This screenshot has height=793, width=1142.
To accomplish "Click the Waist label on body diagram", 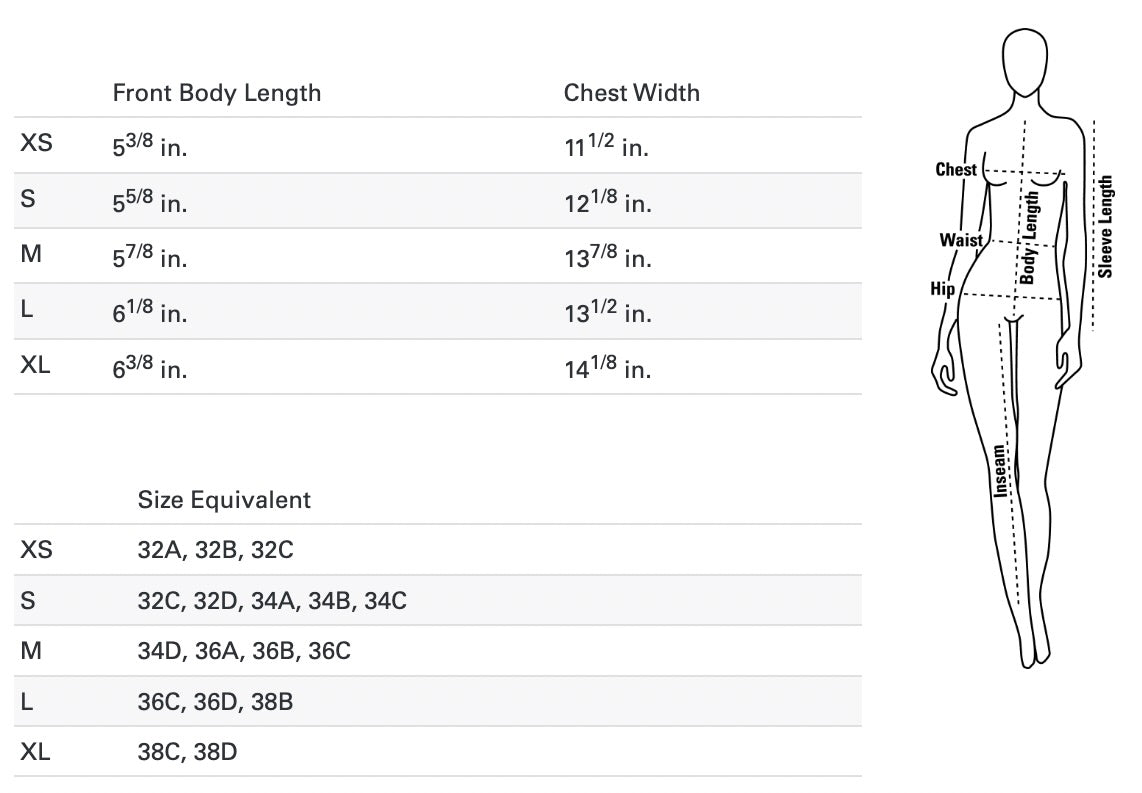I will point(961,240).
